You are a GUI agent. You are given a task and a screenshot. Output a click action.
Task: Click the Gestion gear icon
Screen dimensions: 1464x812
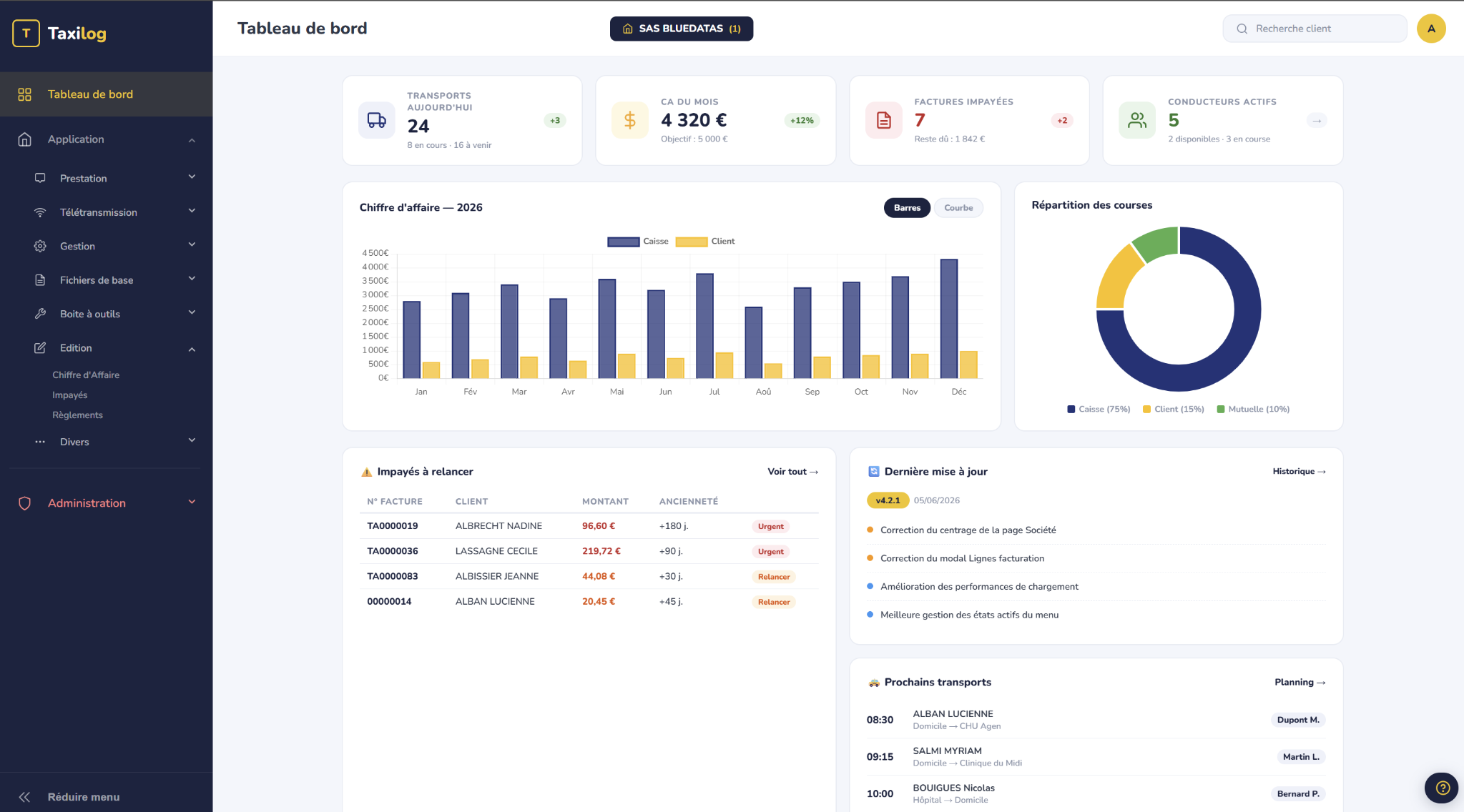pos(40,246)
